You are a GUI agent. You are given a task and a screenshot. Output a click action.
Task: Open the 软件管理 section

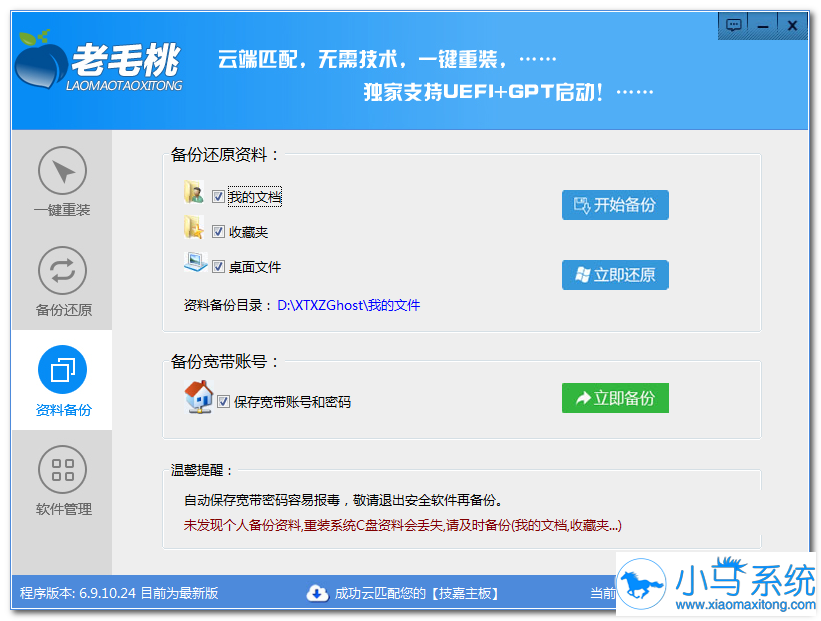tap(62, 480)
